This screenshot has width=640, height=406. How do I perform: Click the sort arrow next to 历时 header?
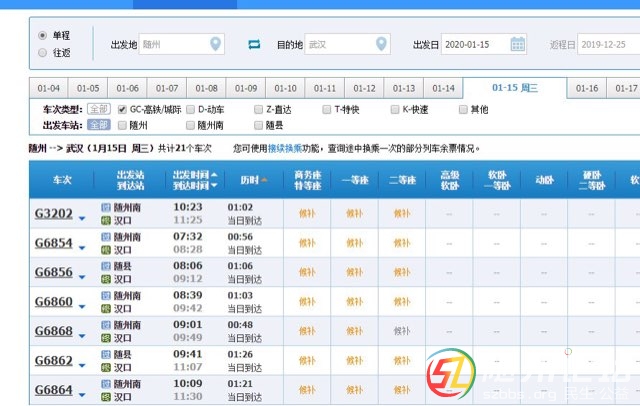[265, 180]
